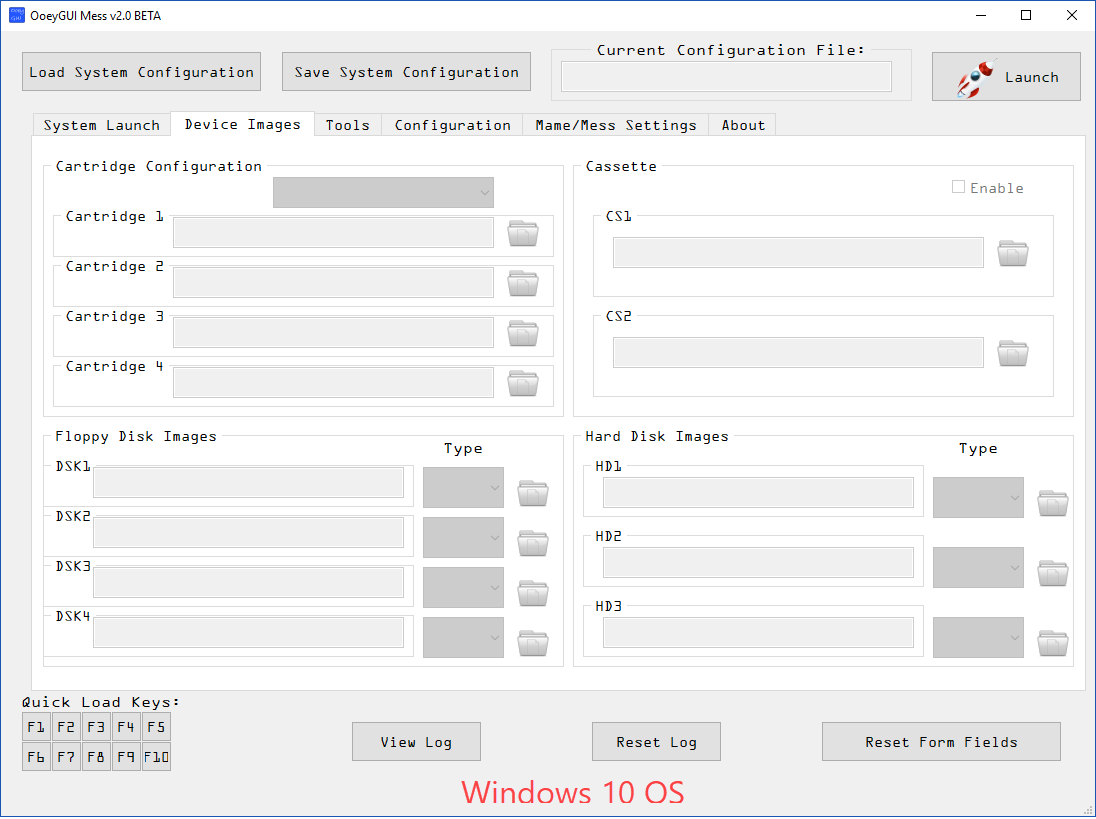Switch to the System Launch tab

pos(102,125)
